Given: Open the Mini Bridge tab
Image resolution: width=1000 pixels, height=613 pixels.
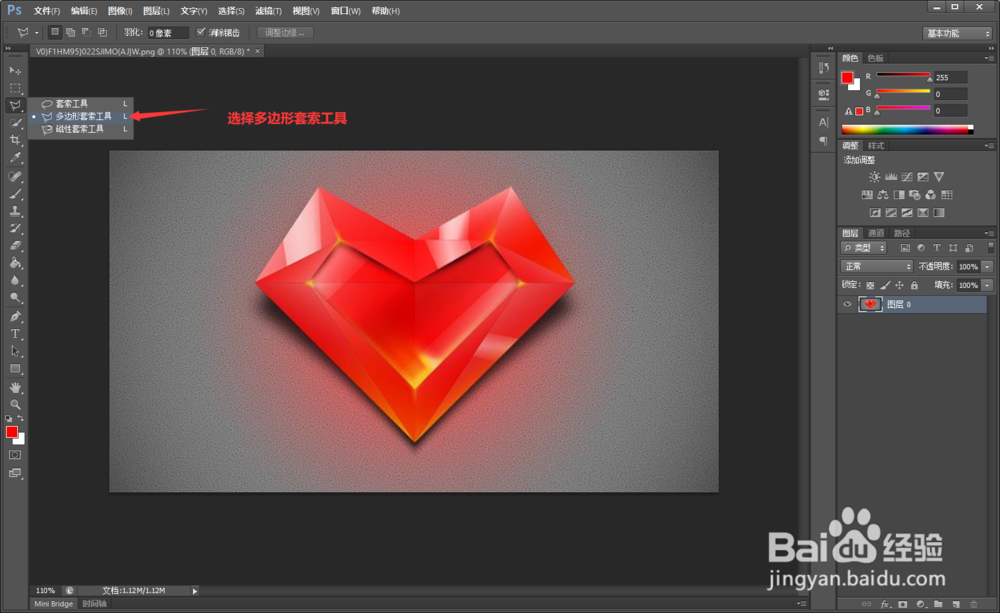Looking at the screenshot, I should [x=54, y=603].
